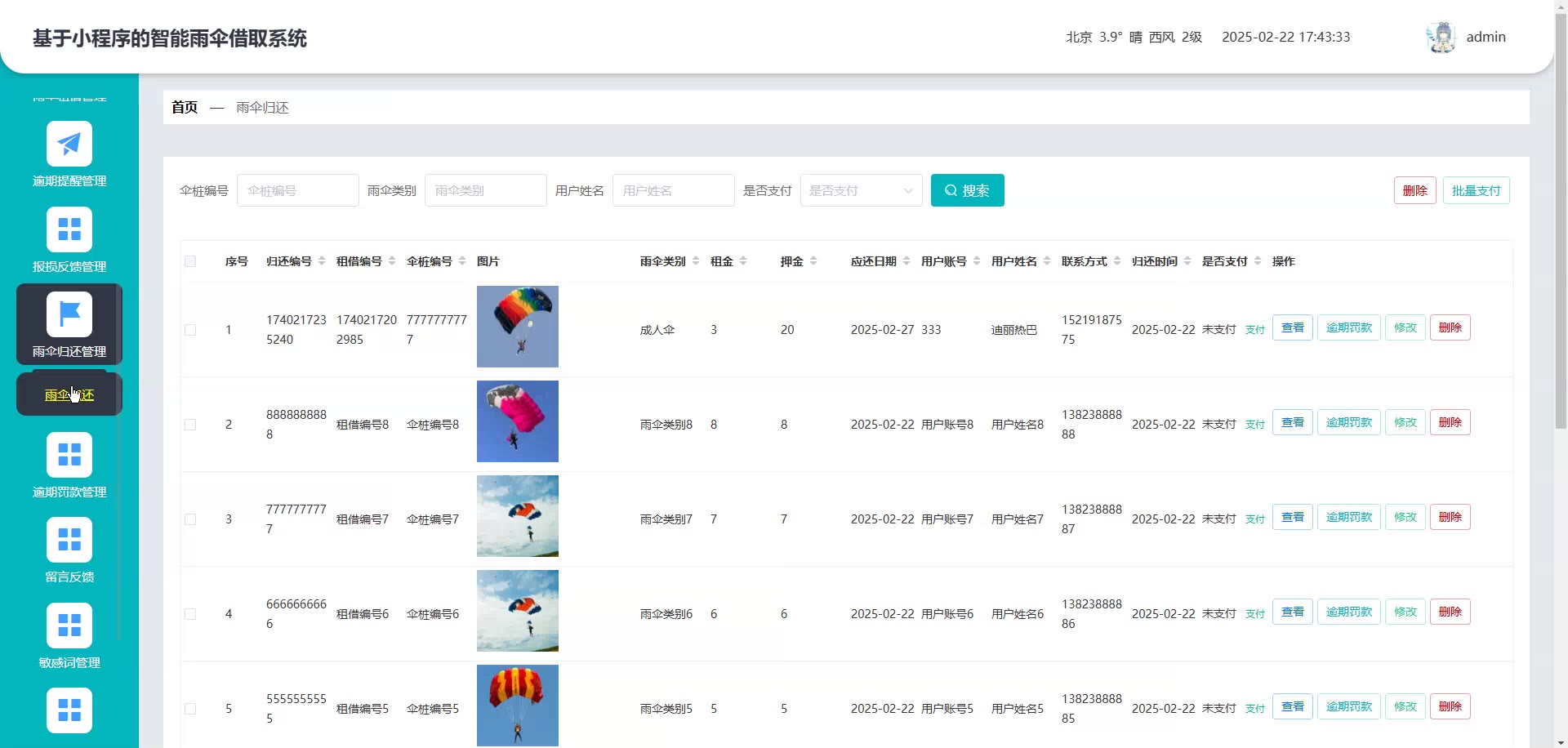The image size is (1568, 748).
Task: Check the row 2 雨伞类别8 checkbox
Action: pos(190,425)
